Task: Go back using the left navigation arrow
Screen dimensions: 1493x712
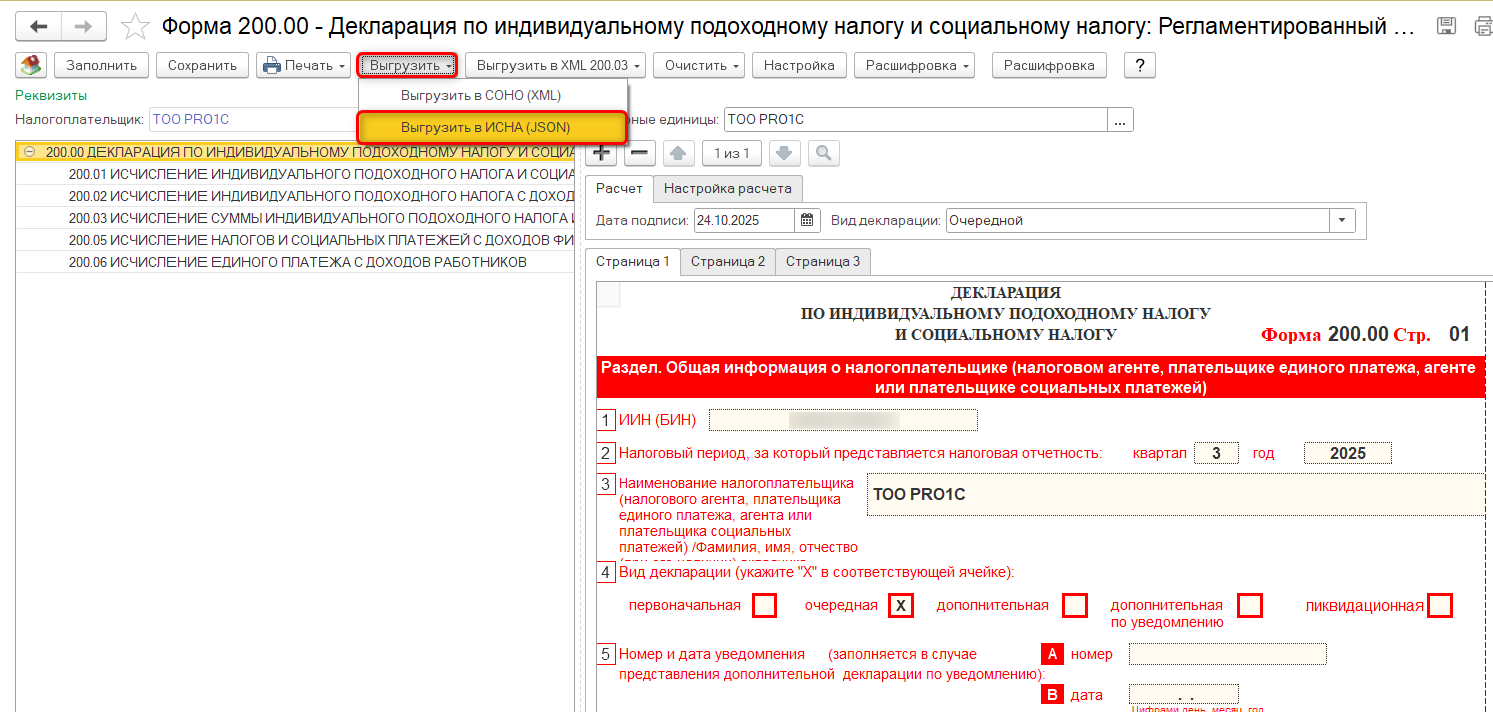Action: tap(39, 26)
